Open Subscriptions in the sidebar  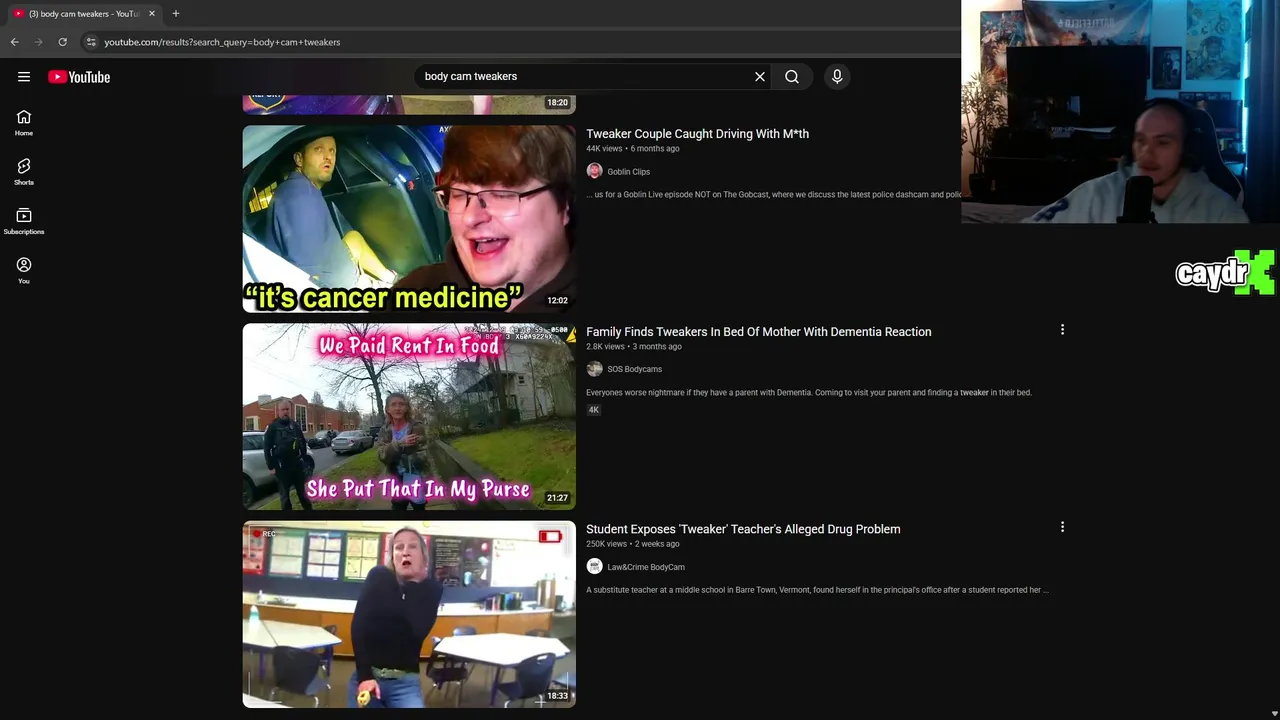[x=24, y=221]
